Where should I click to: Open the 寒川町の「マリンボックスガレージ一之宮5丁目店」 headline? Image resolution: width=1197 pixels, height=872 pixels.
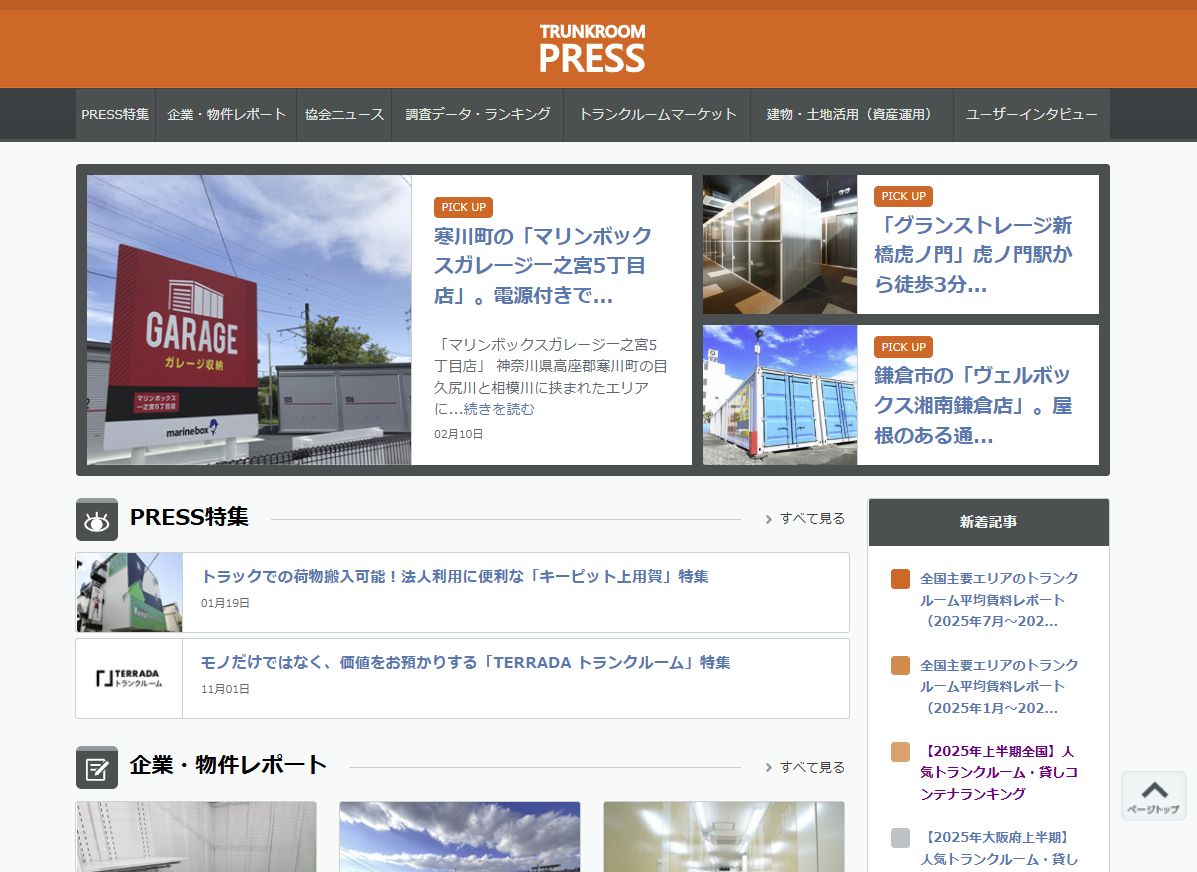pyautogui.click(x=543, y=266)
